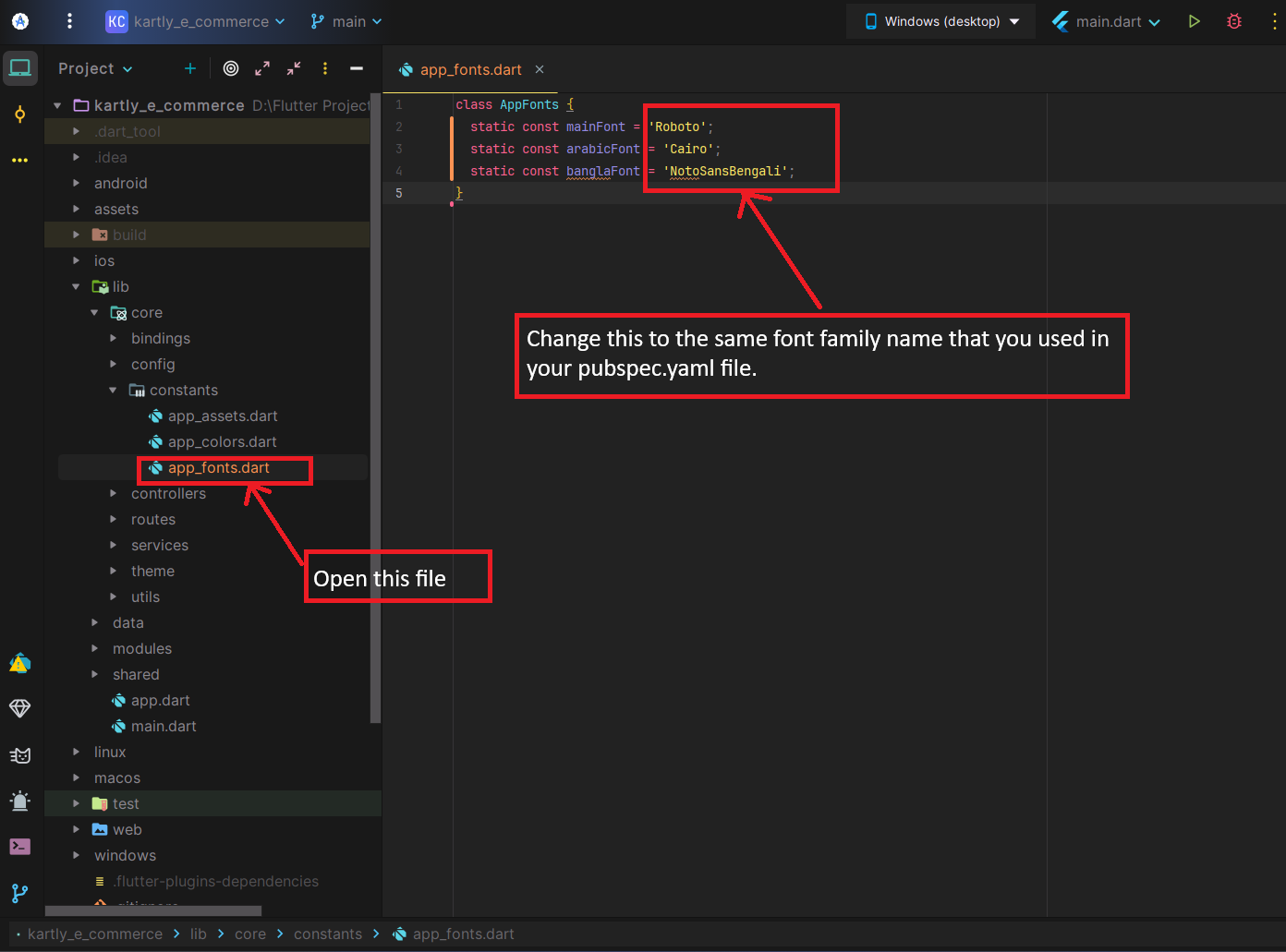
Task: Click the constants breadcrumb in path bar
Action: point(328,934)
